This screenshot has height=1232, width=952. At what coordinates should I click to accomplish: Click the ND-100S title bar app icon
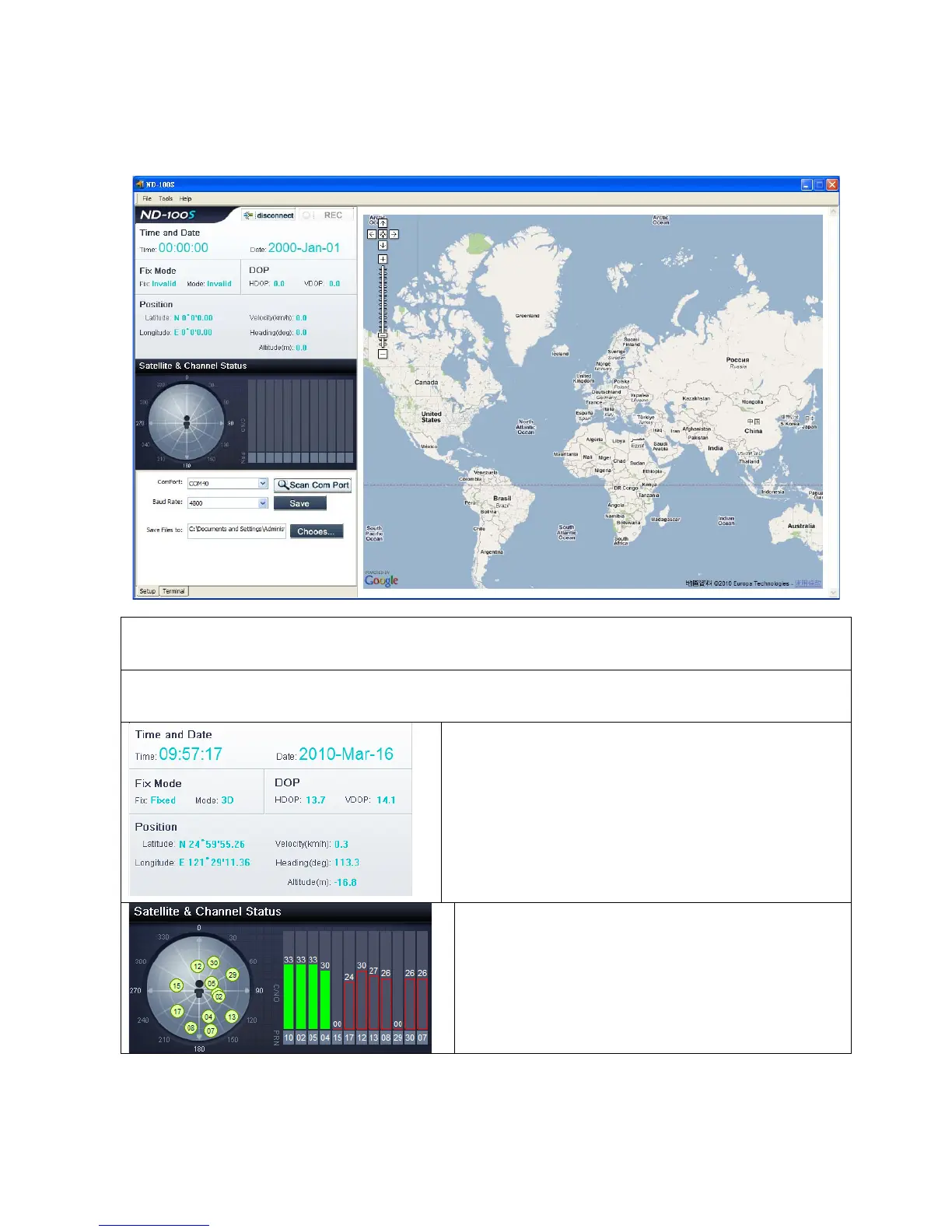point(141,184)
